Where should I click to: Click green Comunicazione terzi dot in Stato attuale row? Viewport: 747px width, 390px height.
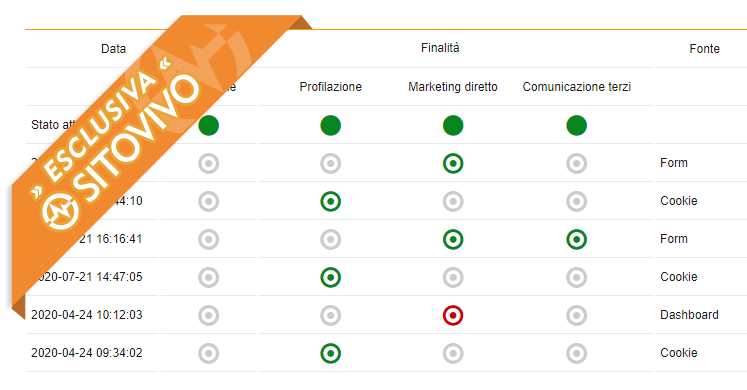[576, 125]
